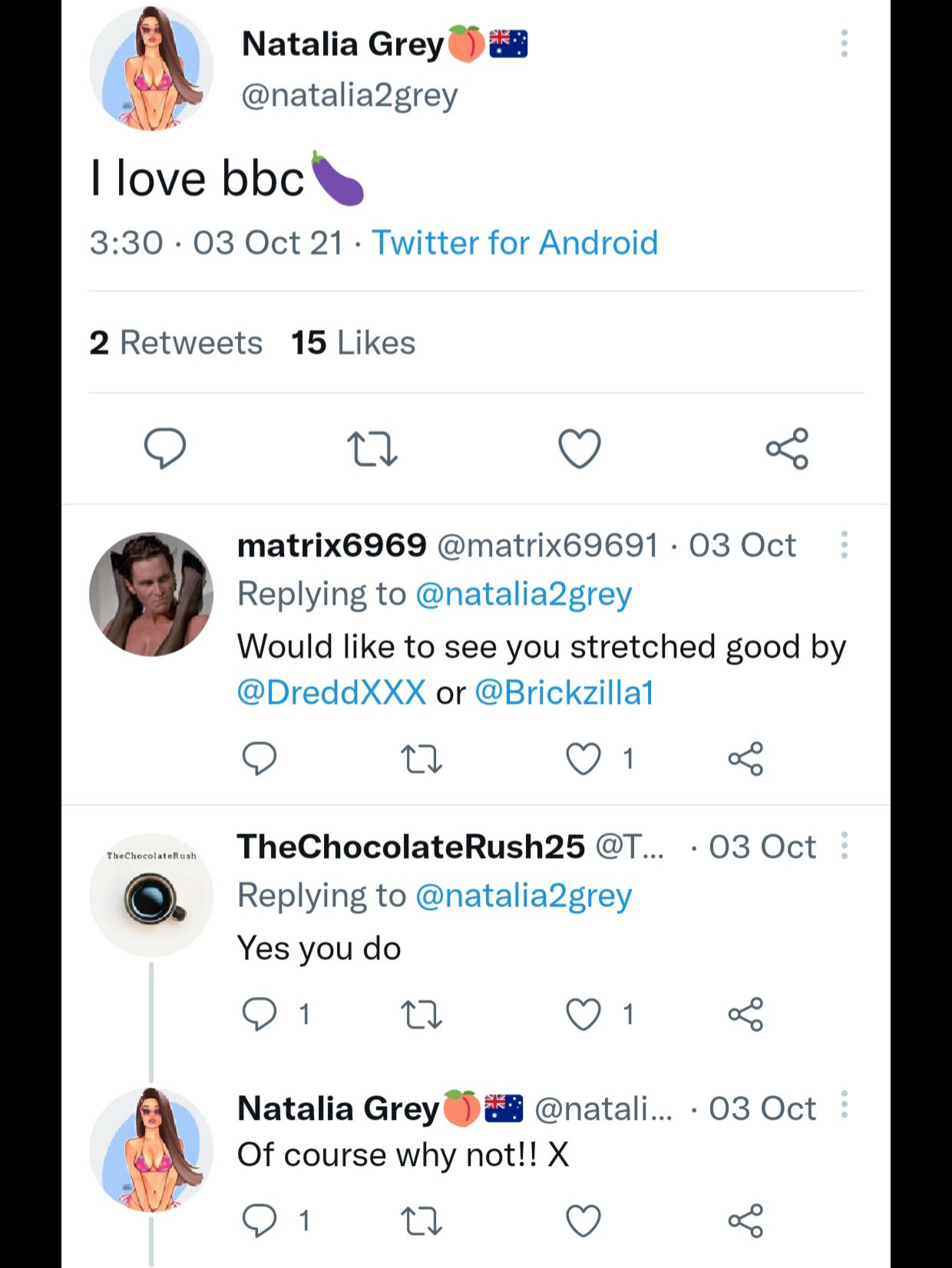Screen dimensions: 952x1268
Task: Like TheChocolateRush25's reply
Action: click(583, 1015)
